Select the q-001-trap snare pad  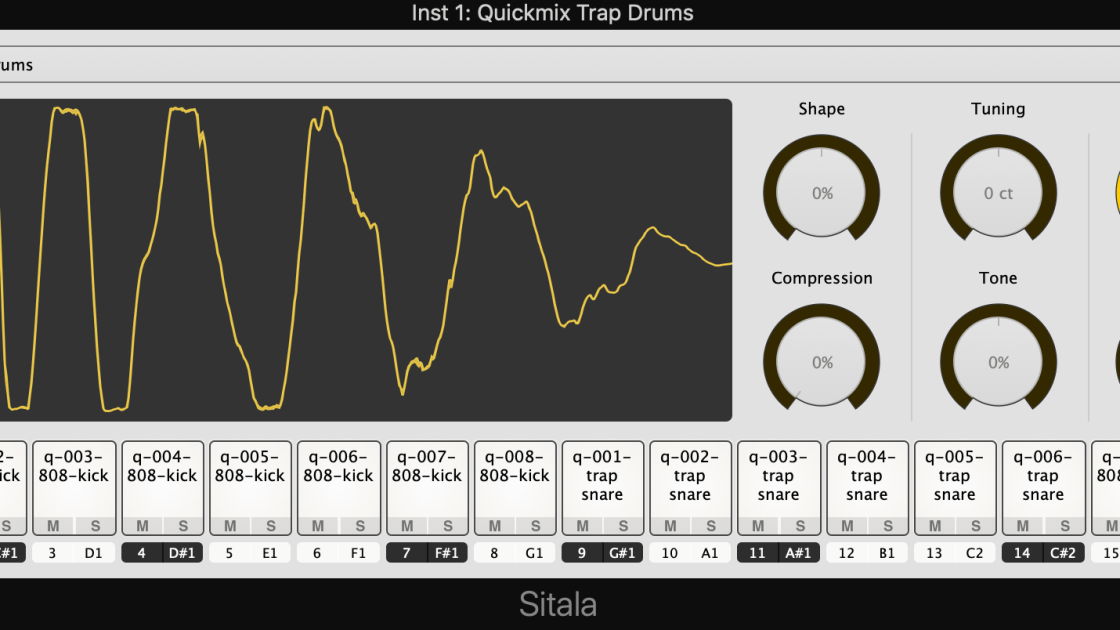tap(602, 476)
